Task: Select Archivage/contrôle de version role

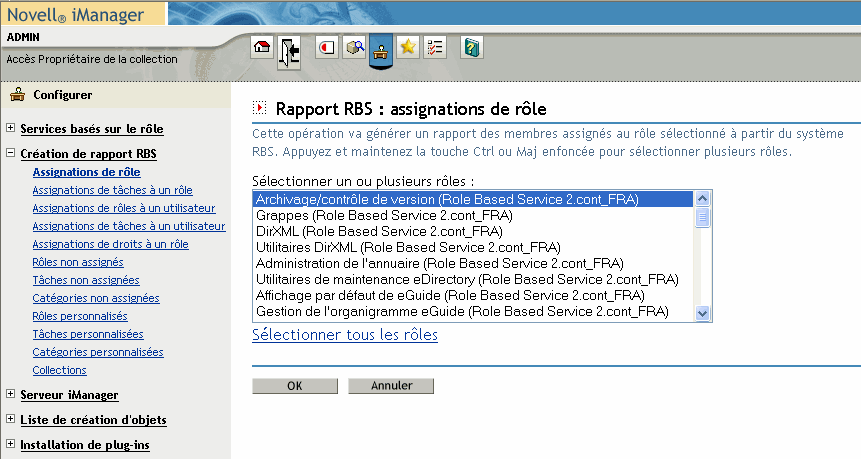Action: pyautogui.click(x=473, y=199)
